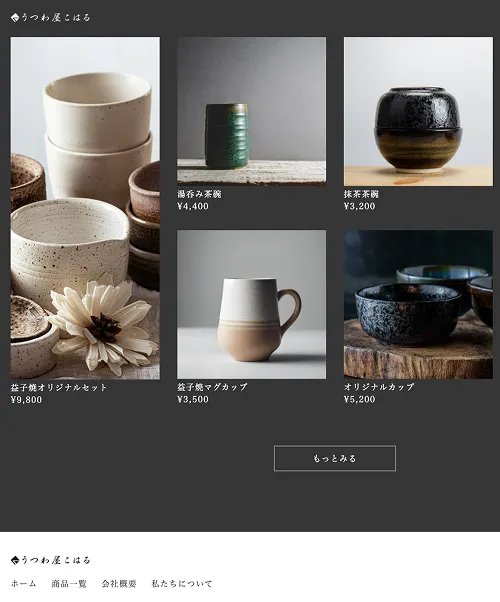
Task: Open 私たちについて footer link
Action: pyautogui.click(x=182, y=584)
